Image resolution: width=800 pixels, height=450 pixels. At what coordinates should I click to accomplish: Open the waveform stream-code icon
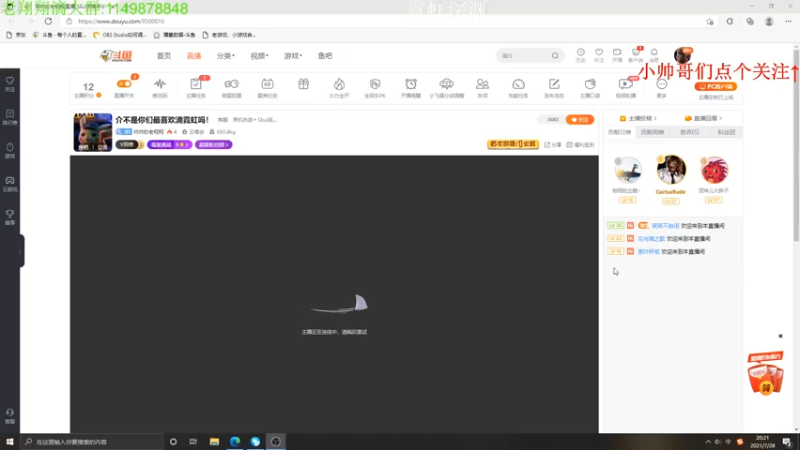point(160,84)
